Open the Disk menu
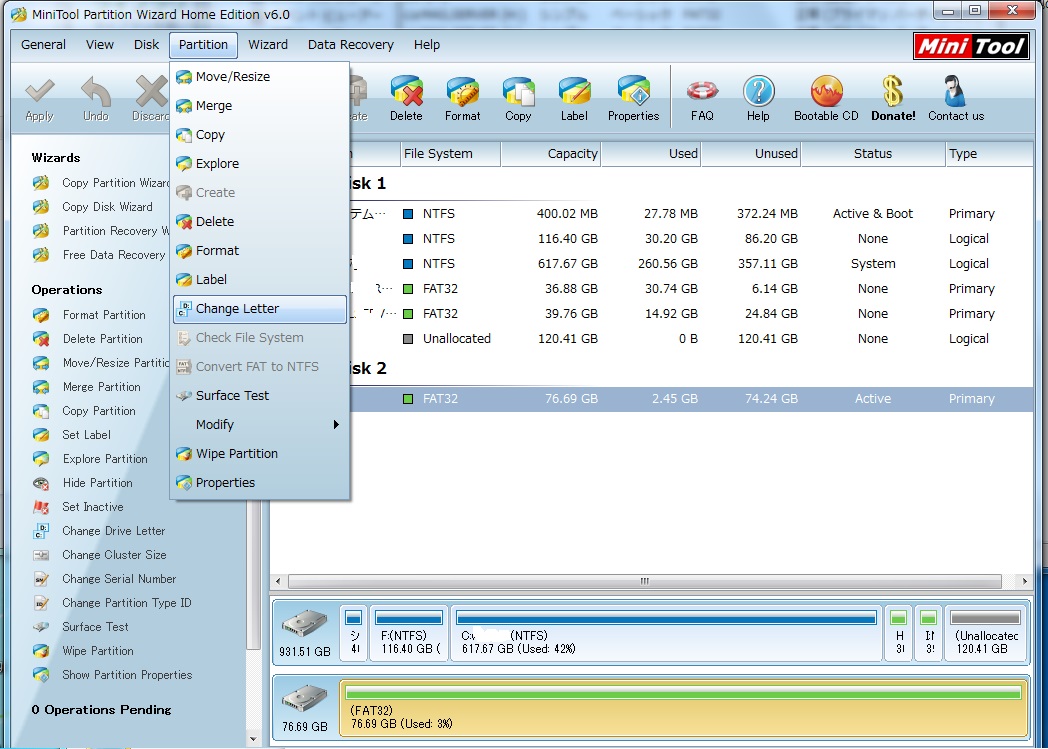The image size is (1048, 749). pos(146,45)
